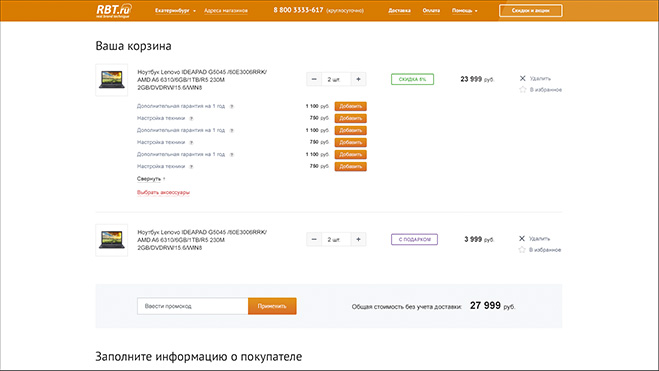The image size is (659, 371).
Task: Add first Настройка техники service for 750 руб
Action: (351, 118)
